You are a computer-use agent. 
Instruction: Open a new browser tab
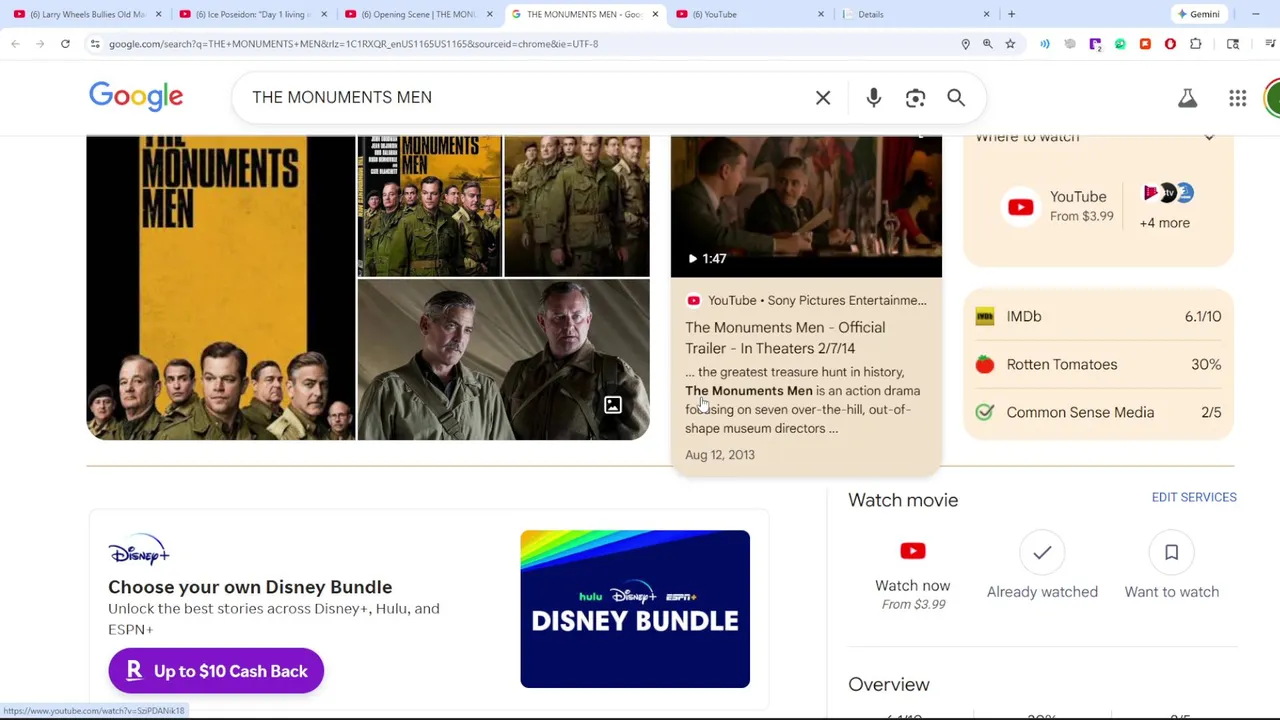[x=1011, y=14]
